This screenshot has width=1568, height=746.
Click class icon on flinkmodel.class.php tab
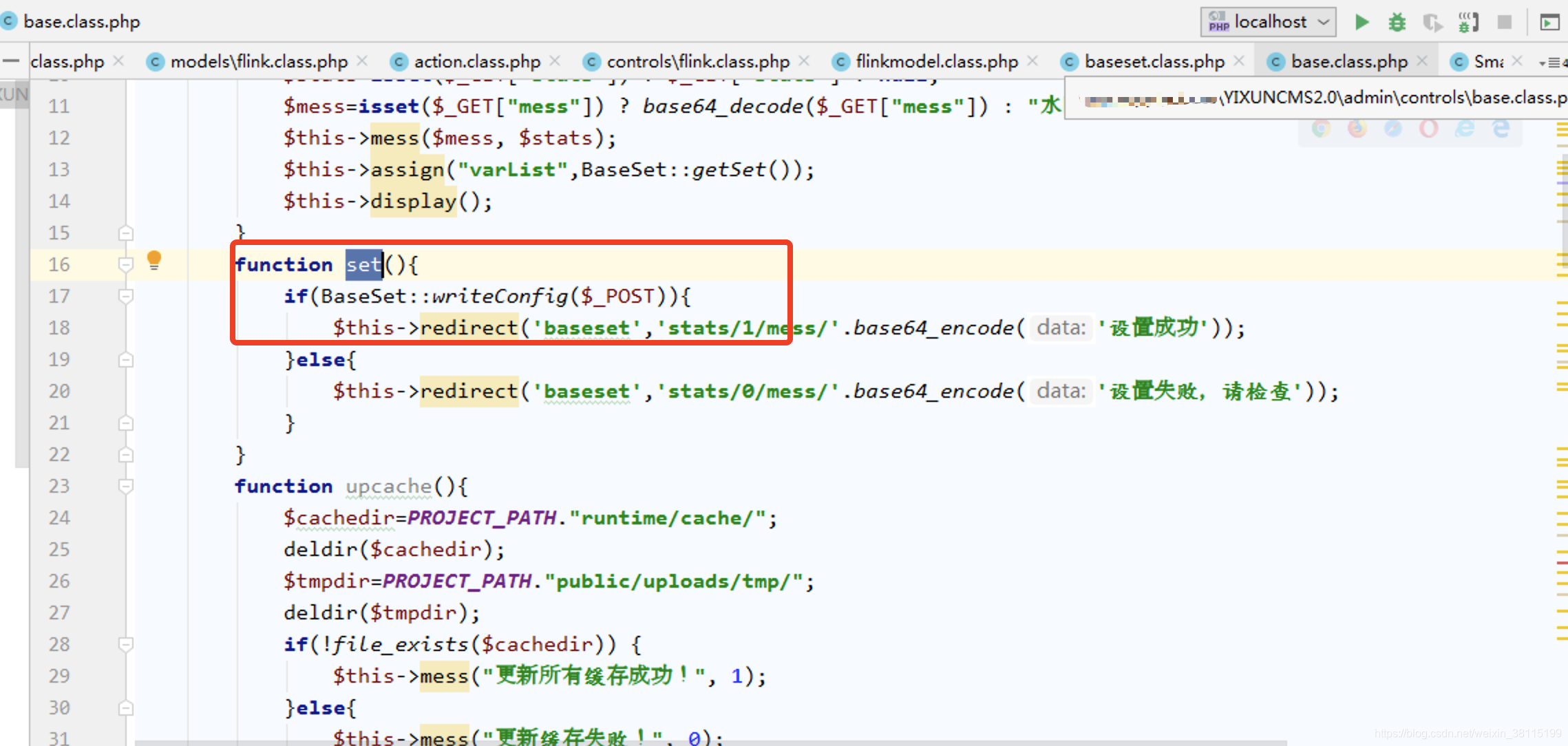pyautogui.click(x=840, y=62)
